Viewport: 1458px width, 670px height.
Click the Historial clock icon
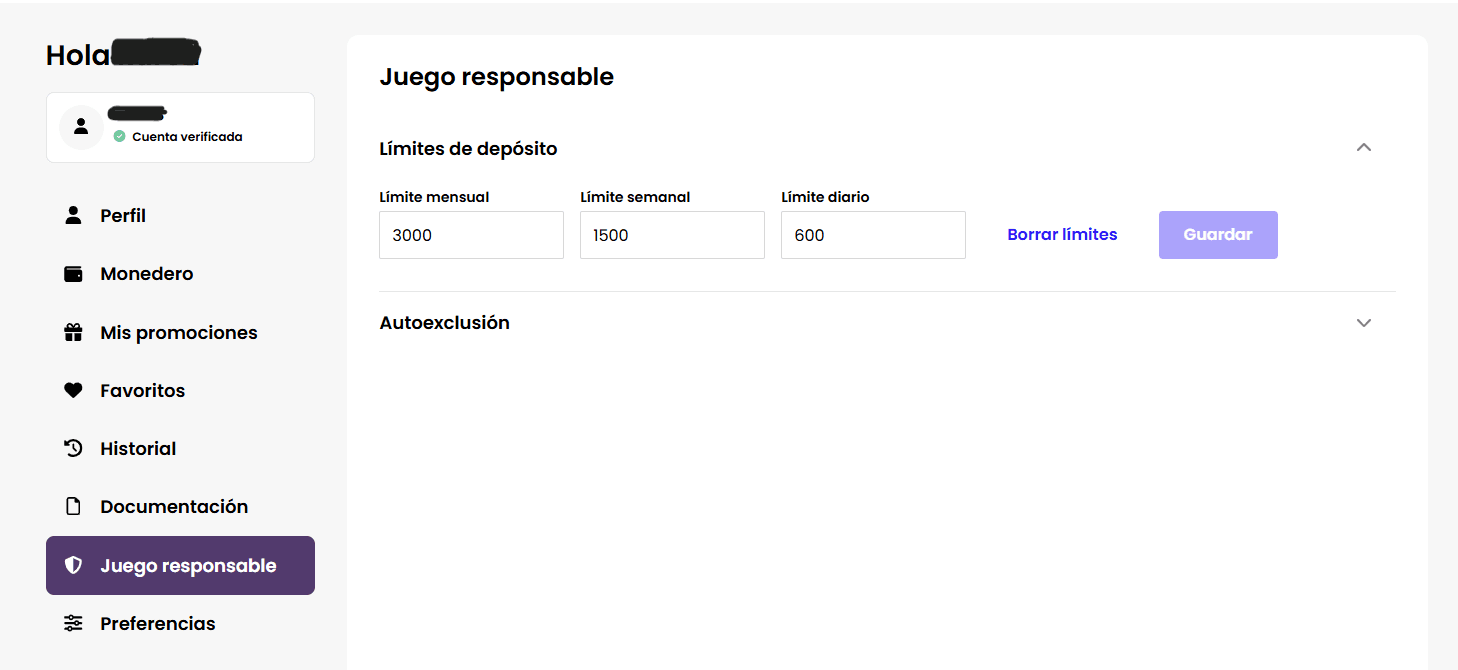pyautogui.click(x=73, y=448)
